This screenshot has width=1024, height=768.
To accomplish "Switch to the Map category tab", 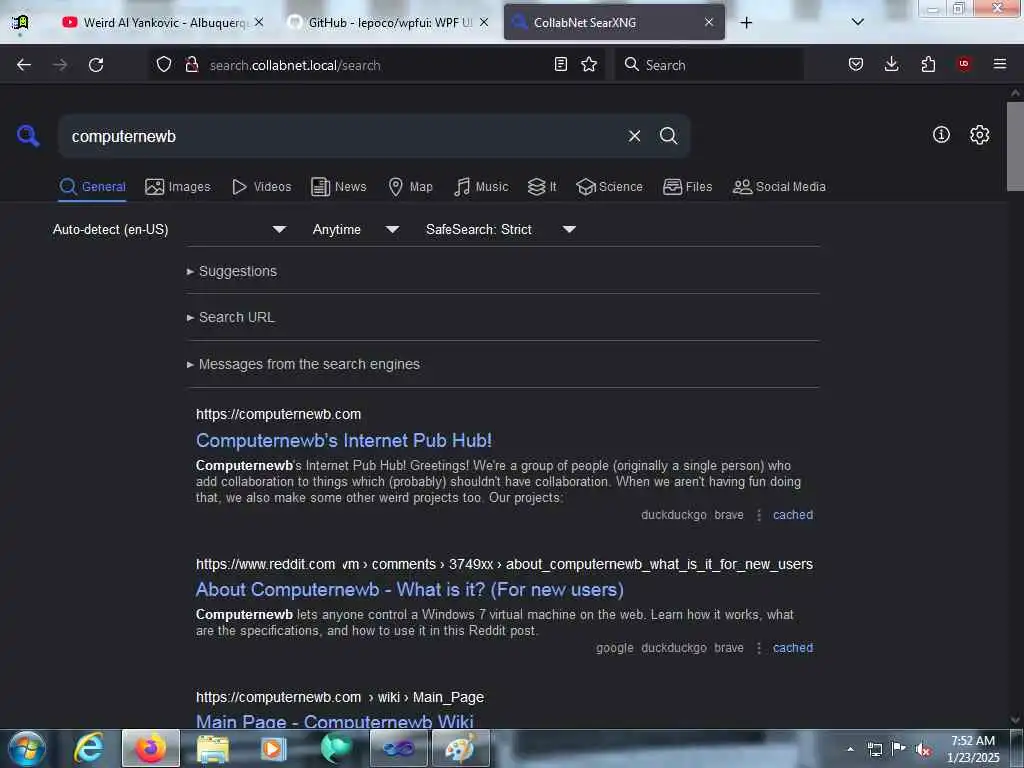I will click(x=410, y=187).
